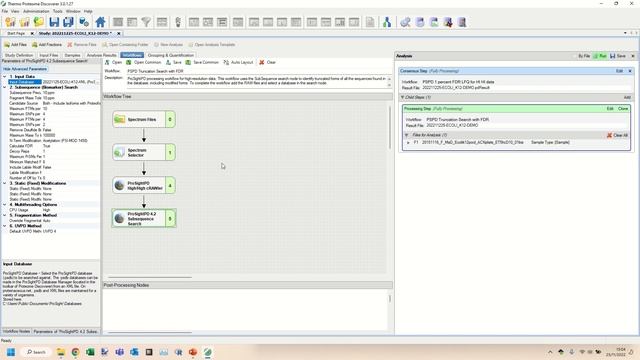Collapse the 5. Fragmentation Method section
Viewport: 640px width, 360px height.
(x=5, y=215)
